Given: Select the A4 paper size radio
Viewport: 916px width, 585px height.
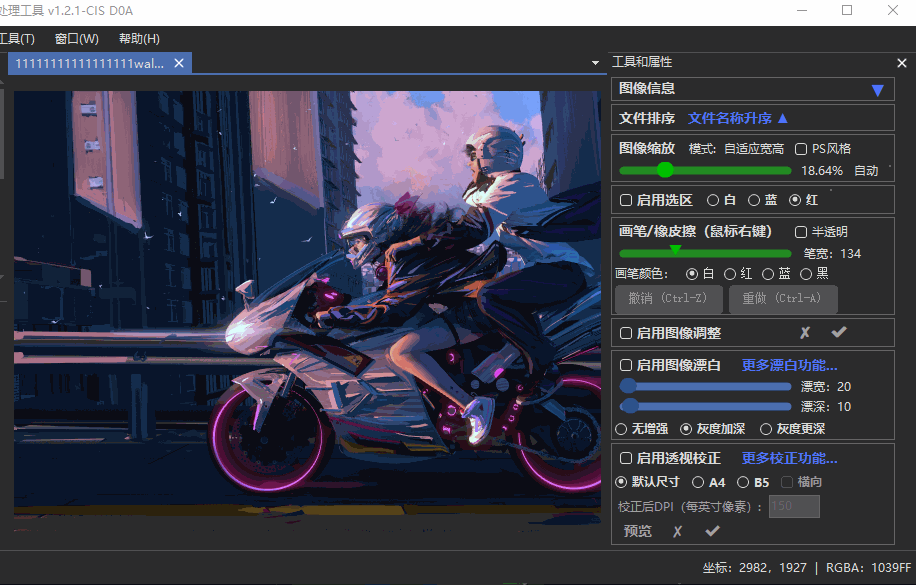Looking at the screenshot, I should 698,482.
